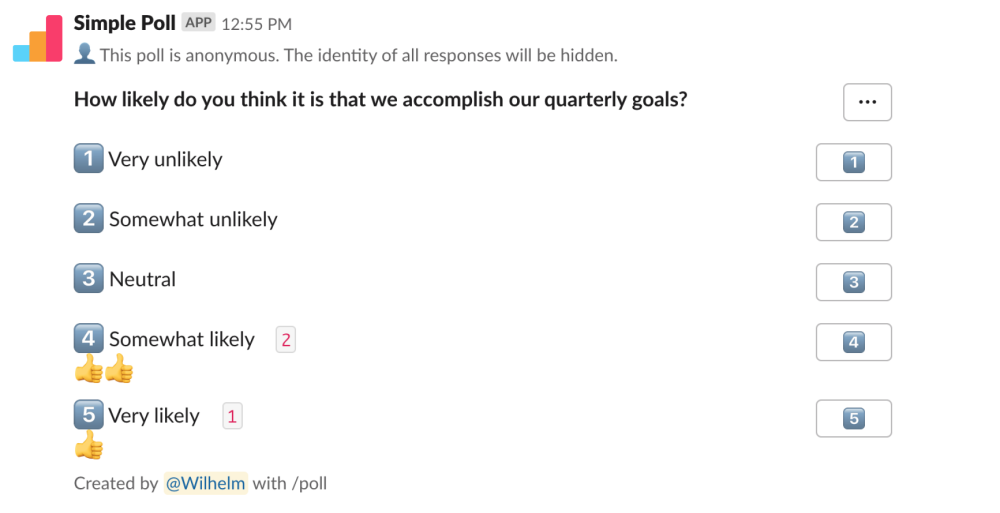Open the poll's three-dots options menu
Image resolution: width=1000 pixels, height=513 pixels.
[867, 102]
